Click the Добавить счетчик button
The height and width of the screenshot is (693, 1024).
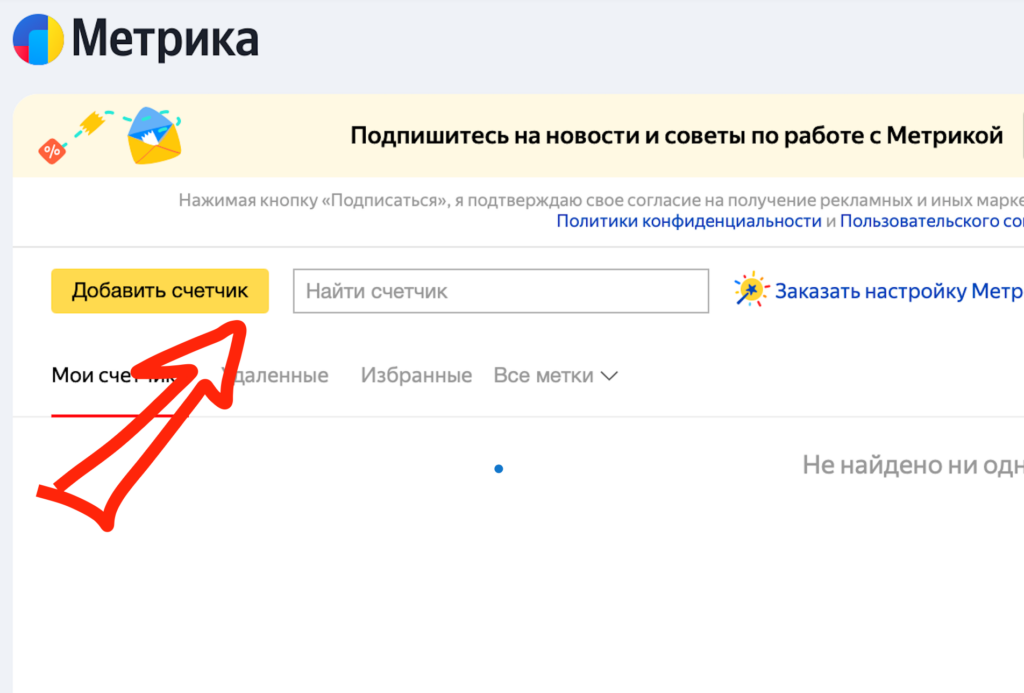(160, 291)
